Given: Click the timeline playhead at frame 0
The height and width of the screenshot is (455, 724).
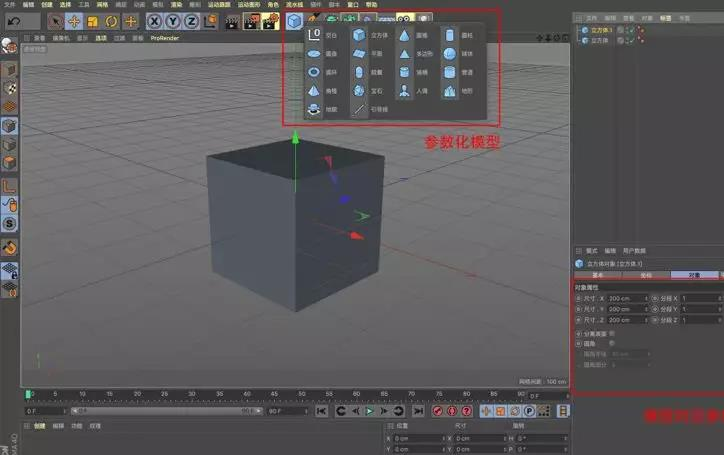Looking at the screenshot, I should (x=28, y=394).
